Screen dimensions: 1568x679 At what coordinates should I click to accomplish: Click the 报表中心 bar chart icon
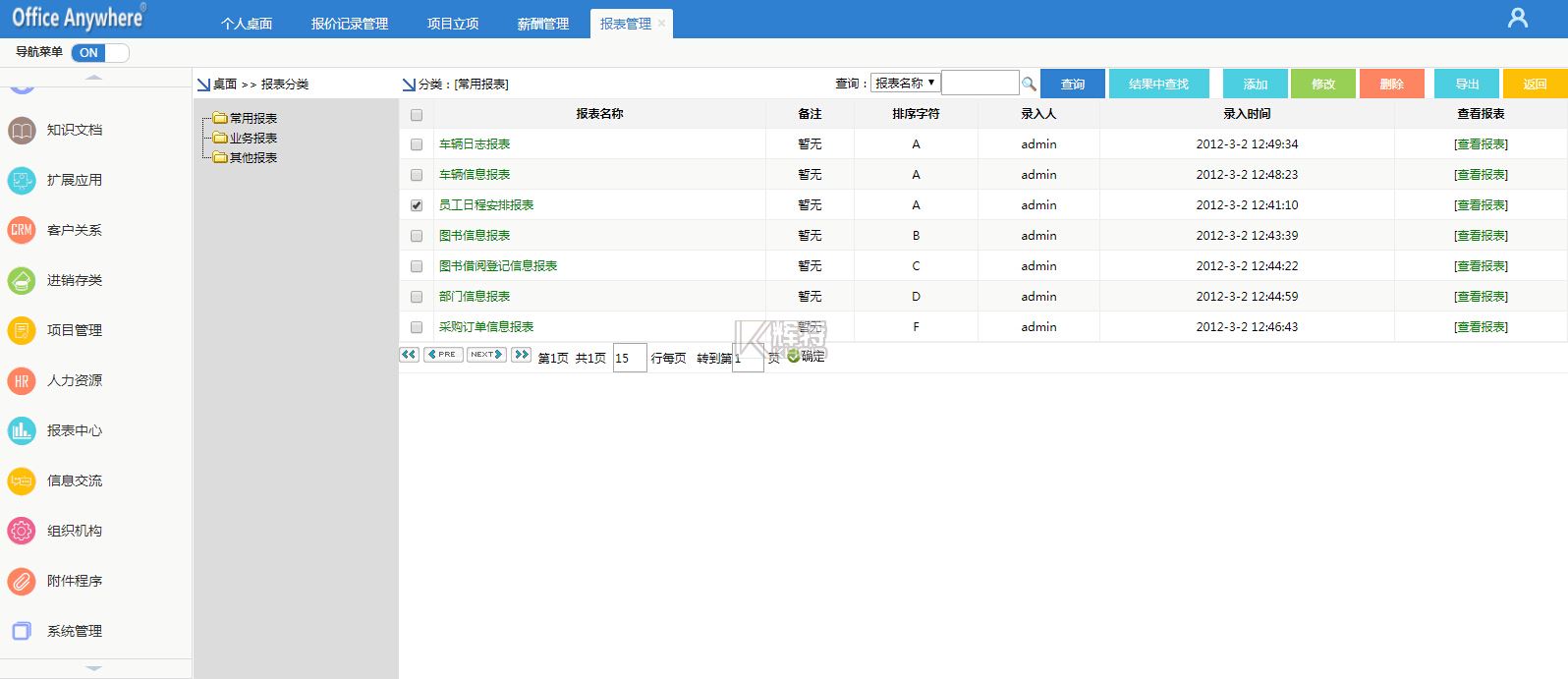tap(22, 430)
